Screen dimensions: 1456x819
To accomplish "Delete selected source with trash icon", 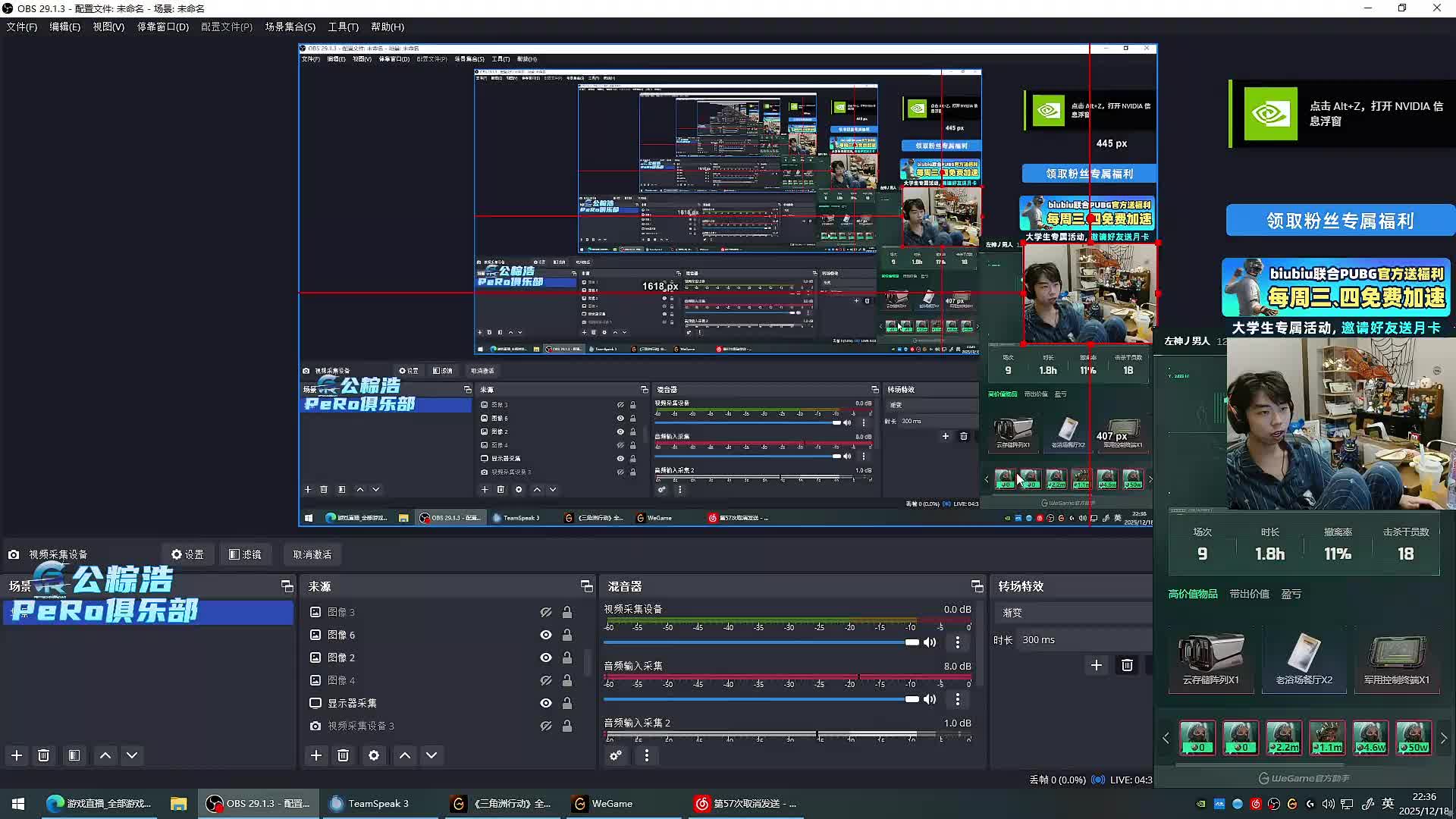I will (x=344, y=755).
